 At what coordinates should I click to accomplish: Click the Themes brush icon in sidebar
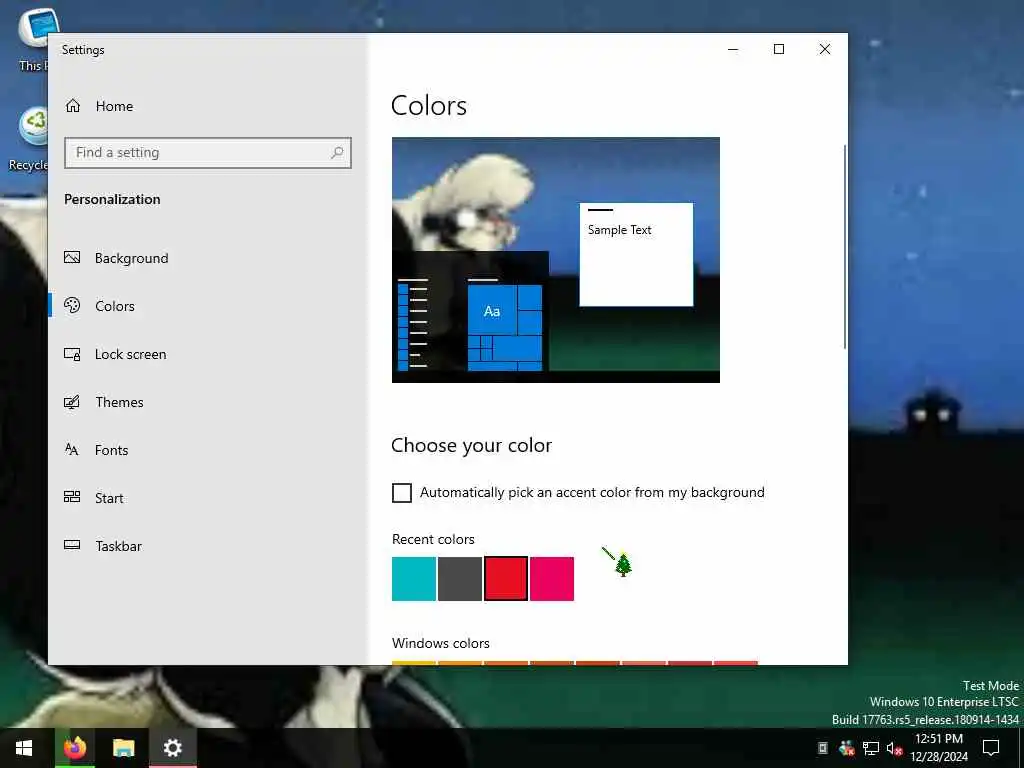click(72, 402)
